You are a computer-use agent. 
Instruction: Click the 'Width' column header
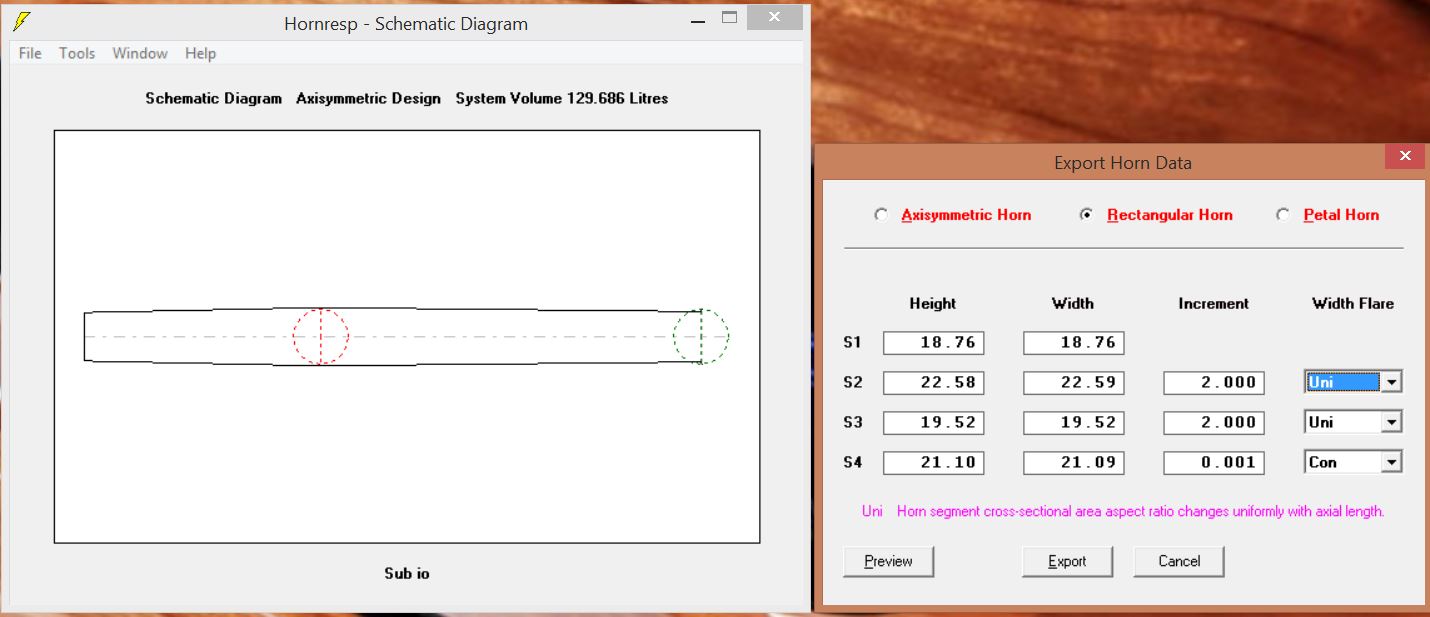(x=1073, y=303)
